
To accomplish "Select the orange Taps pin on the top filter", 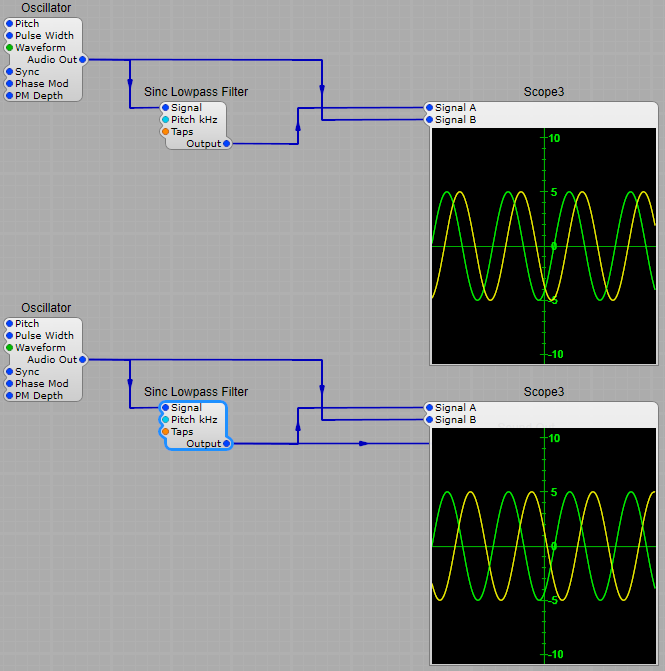I will tap(166, 131).
